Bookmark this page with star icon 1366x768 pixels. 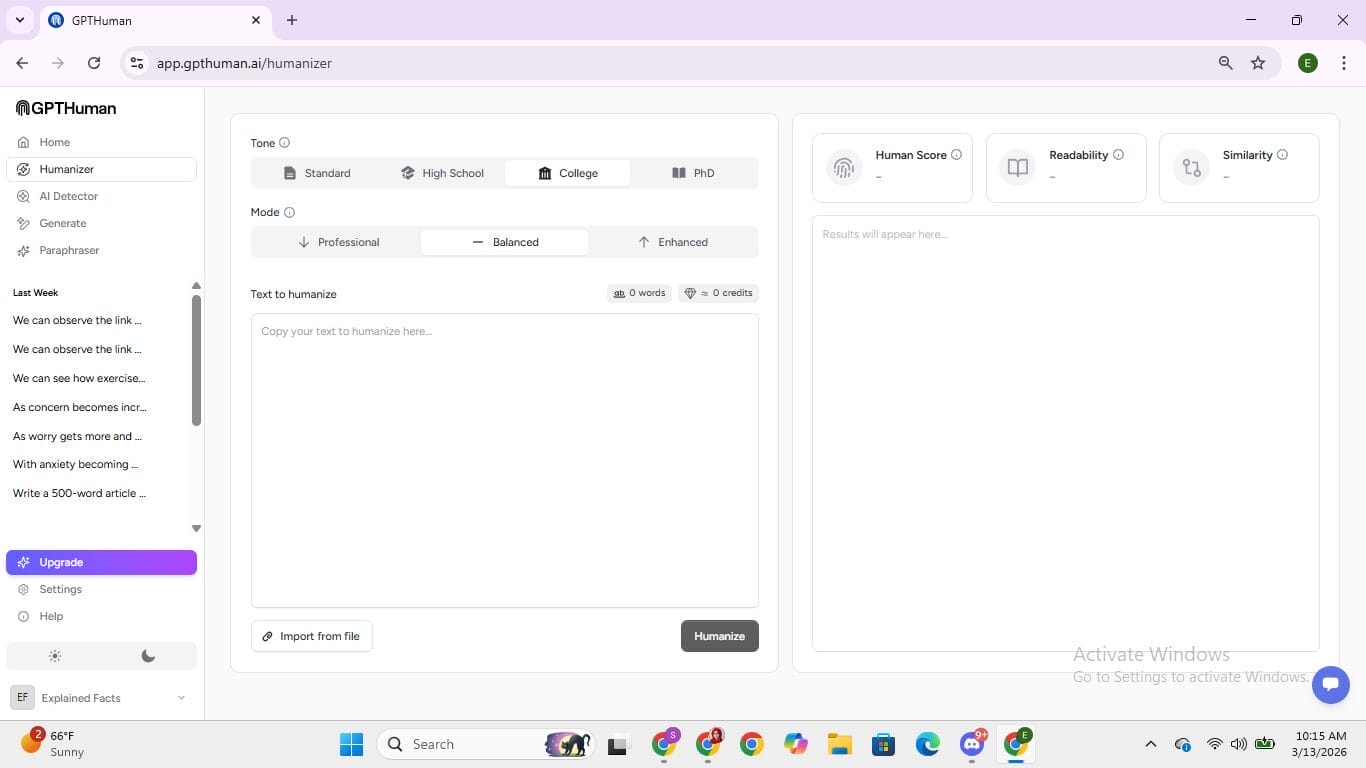pyautogui.click(x=1258, y=63)
